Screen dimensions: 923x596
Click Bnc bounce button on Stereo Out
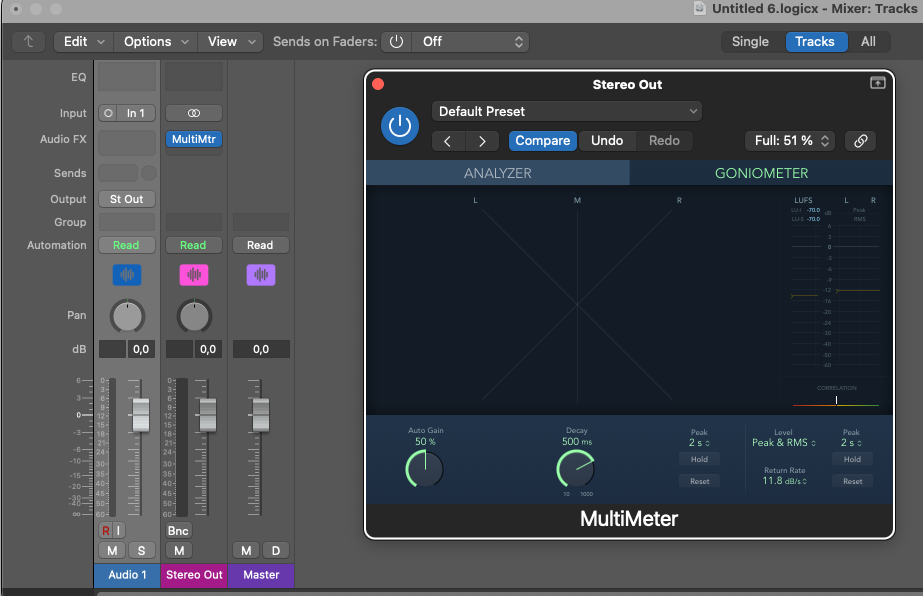(178, 531)
